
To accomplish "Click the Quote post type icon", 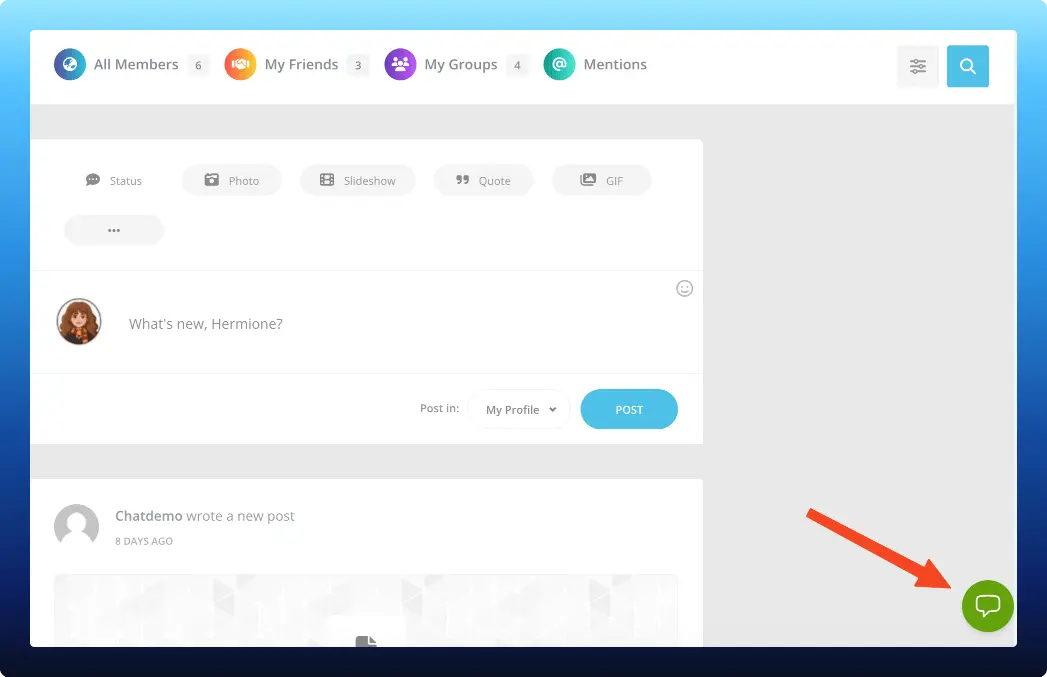I will point(462,180).
